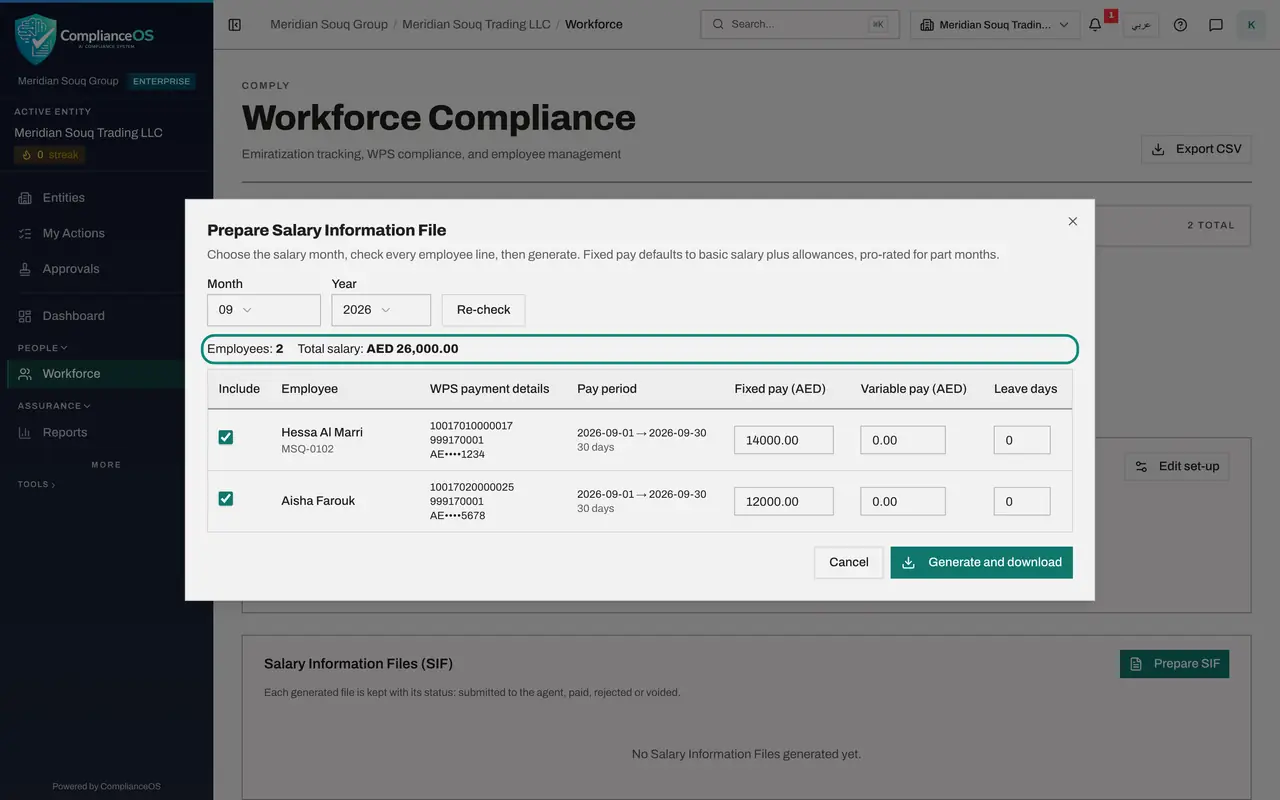Open the Year 2026 dropdown
Viewport: 1280px width, 800px height.
coord(381,310)
